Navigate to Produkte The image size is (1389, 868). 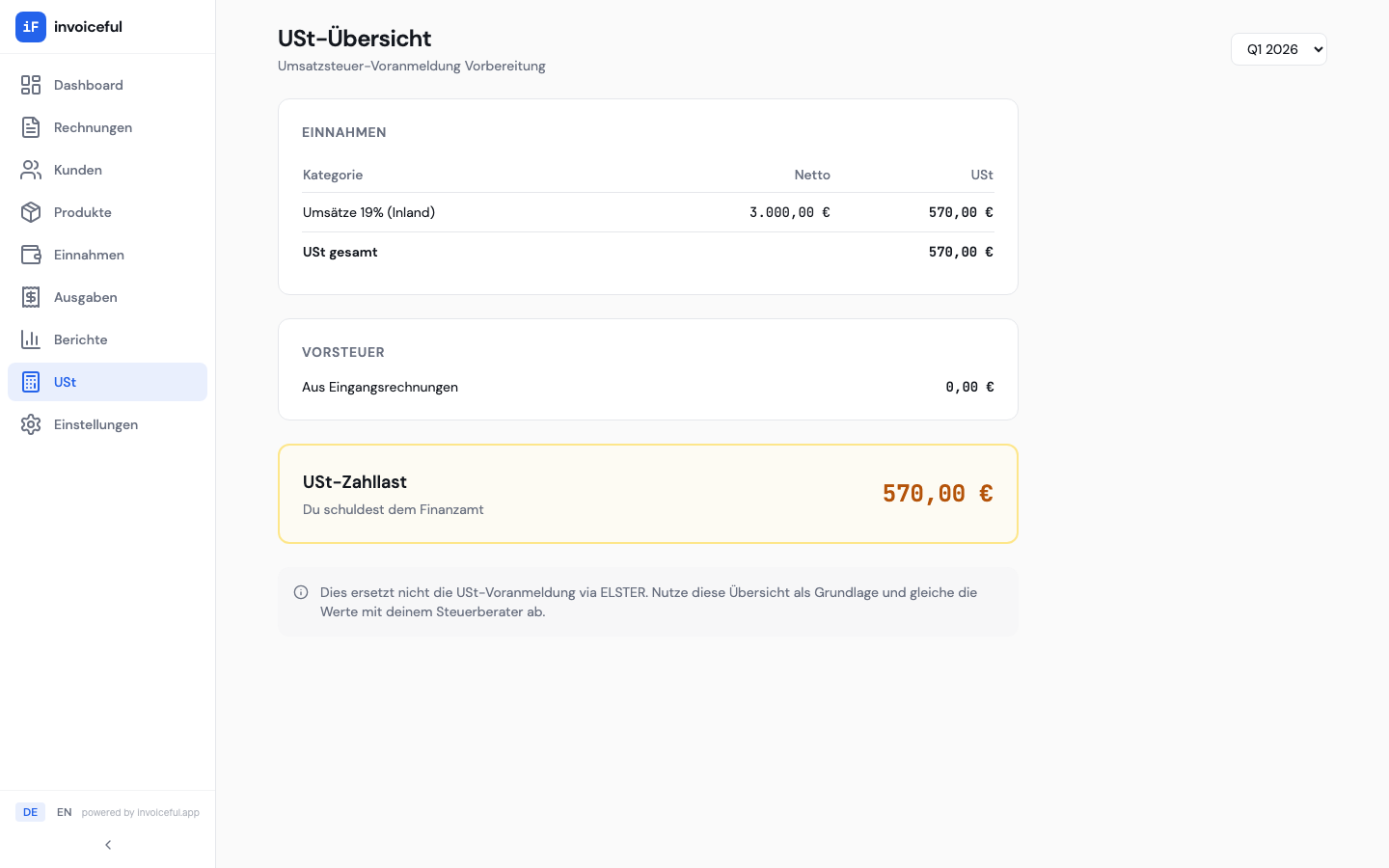tap(107, 212)
